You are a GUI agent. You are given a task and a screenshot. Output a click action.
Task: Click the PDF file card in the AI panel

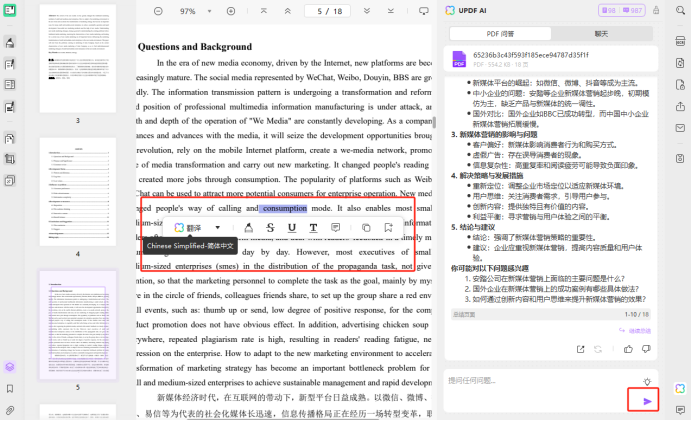tap(550, 59)
